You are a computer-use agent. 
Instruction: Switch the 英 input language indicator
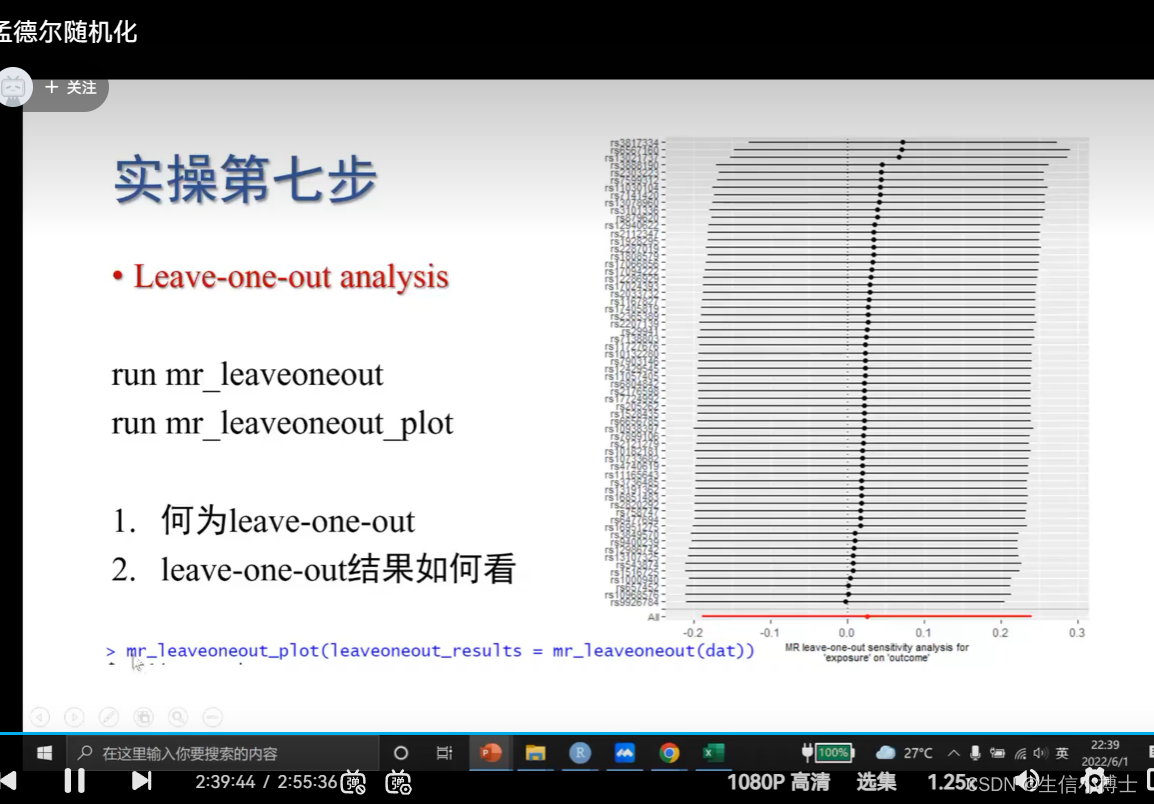pos(1061,752)
